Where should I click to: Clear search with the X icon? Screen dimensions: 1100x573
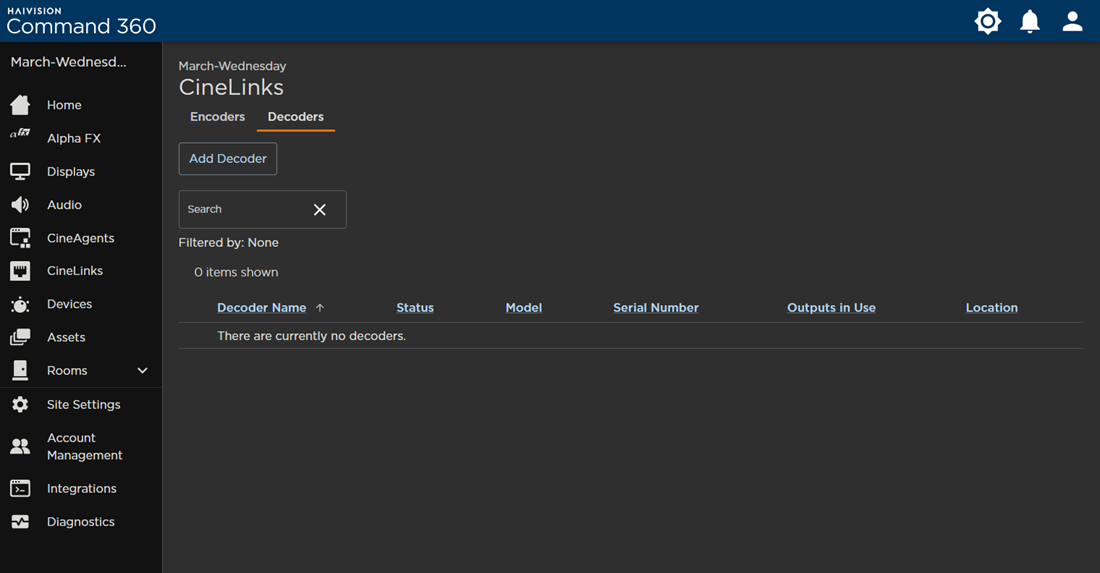point(319,210)
